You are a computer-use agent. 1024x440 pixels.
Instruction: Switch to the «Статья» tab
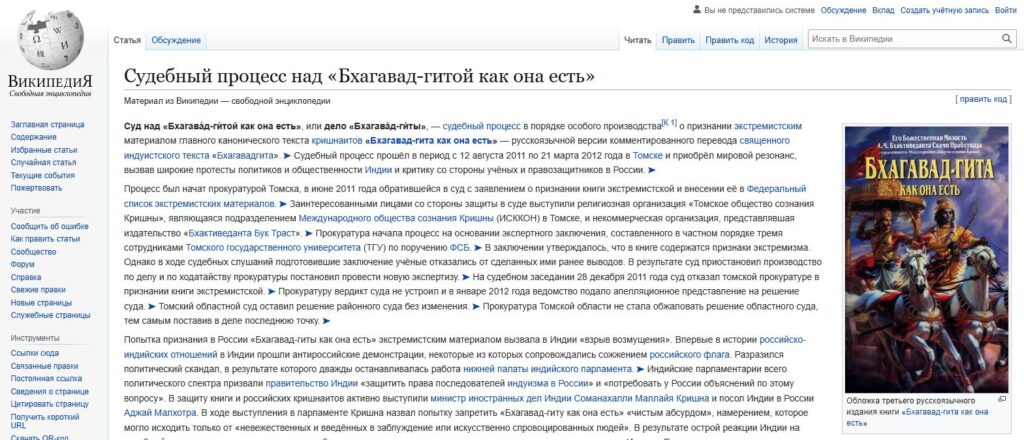[127, 40]
